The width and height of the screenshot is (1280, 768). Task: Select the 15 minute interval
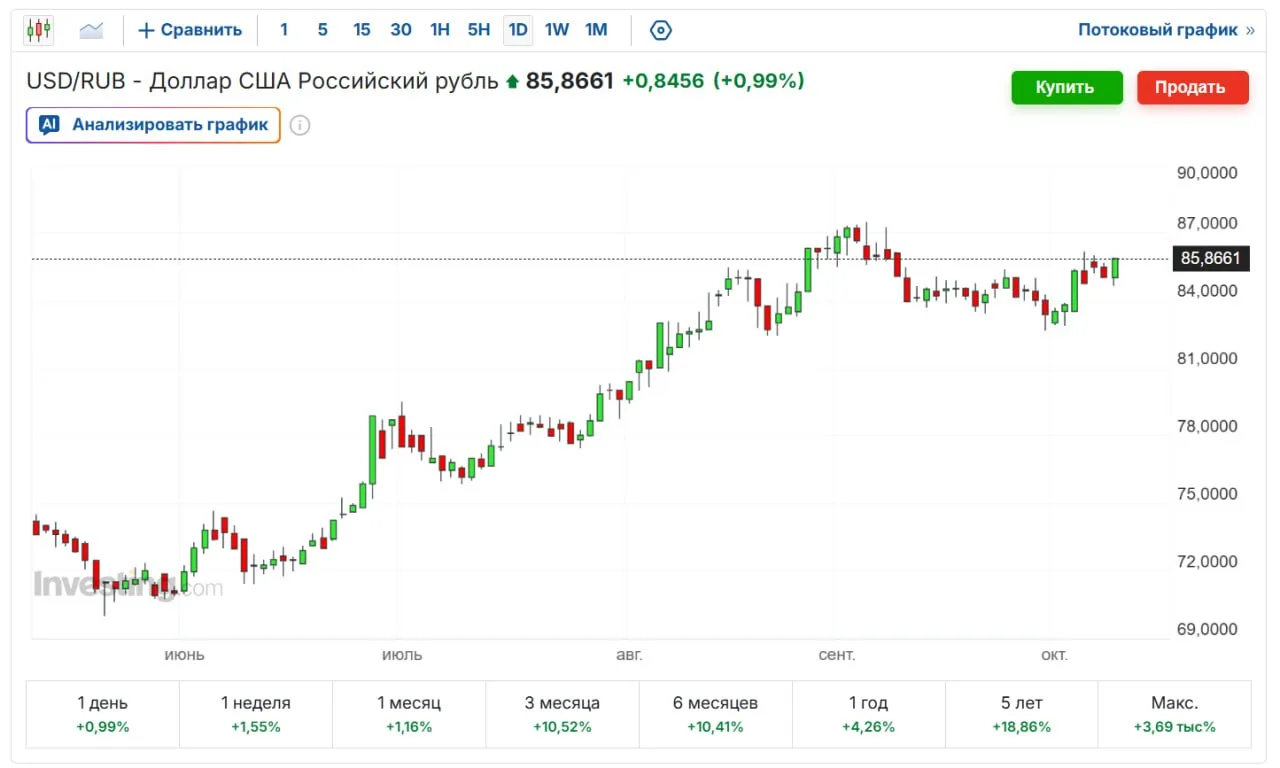[x=361, y=30]
